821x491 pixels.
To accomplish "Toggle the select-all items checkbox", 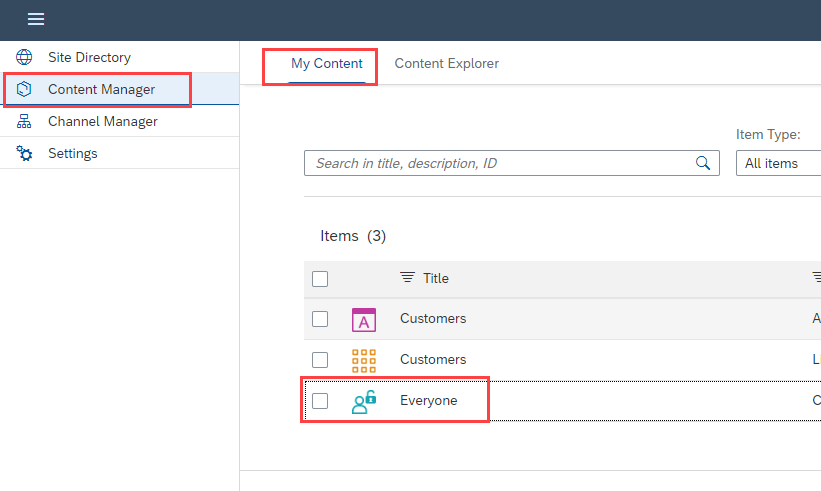I will tap(320, 279).
